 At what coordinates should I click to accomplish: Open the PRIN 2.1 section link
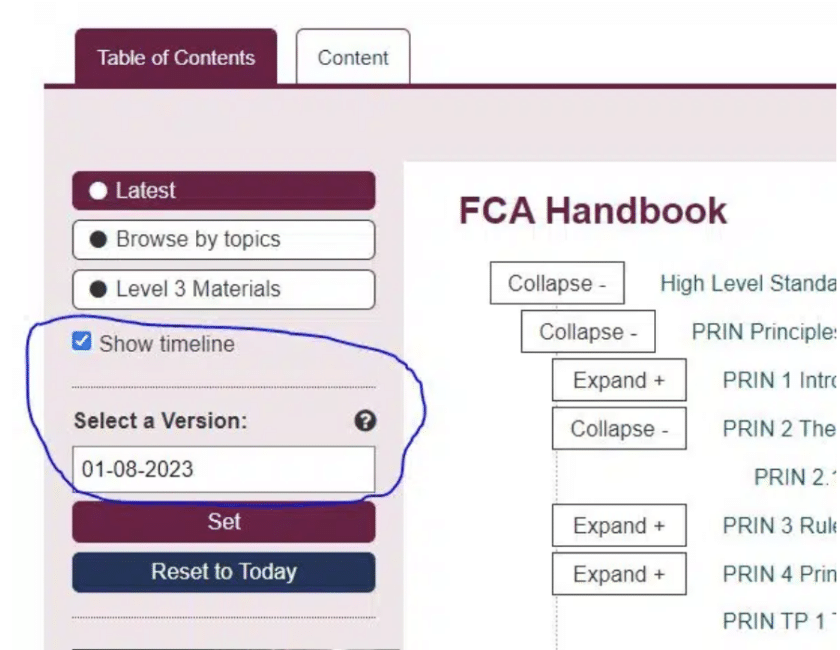point(794,478)
